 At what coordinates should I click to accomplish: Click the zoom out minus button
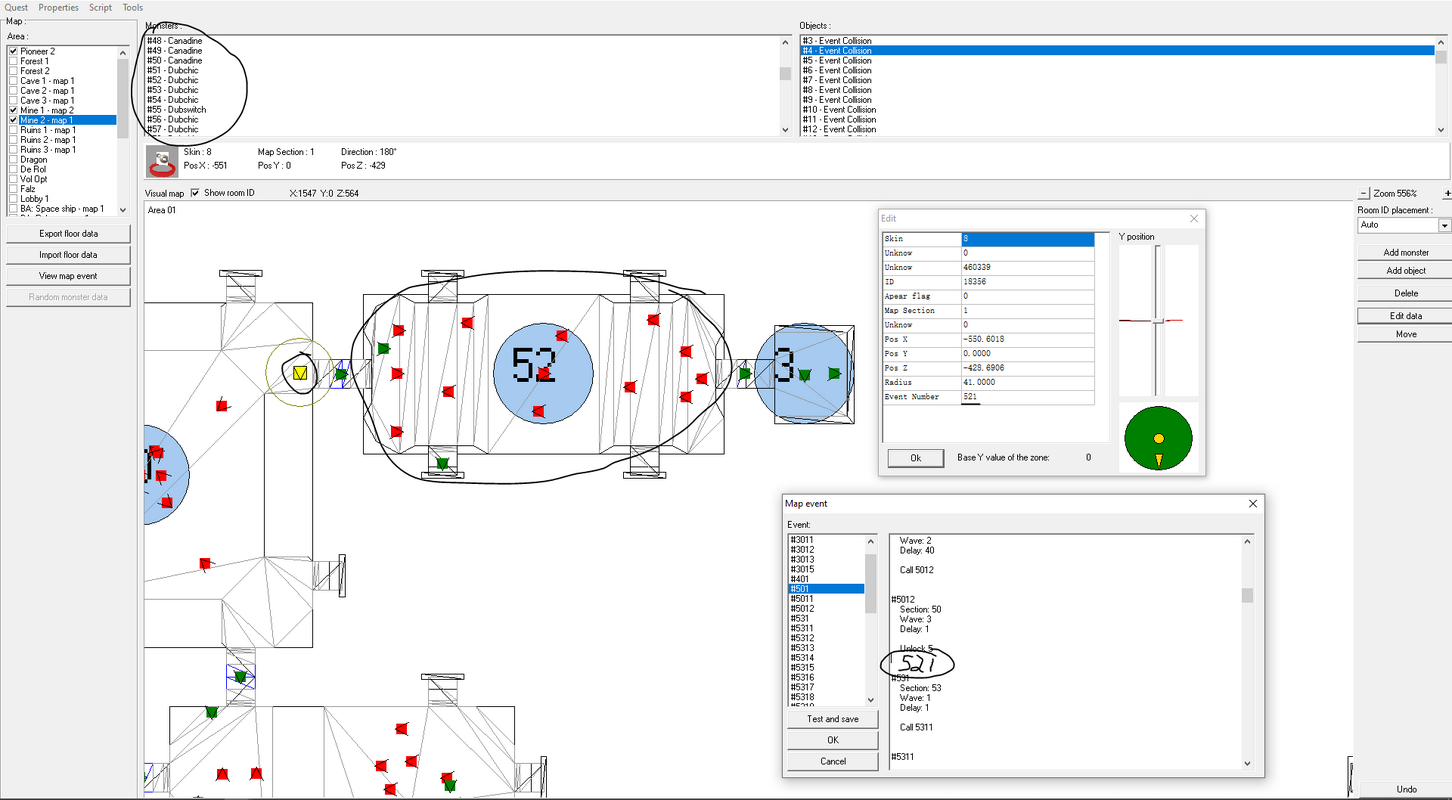[1364, 193]
